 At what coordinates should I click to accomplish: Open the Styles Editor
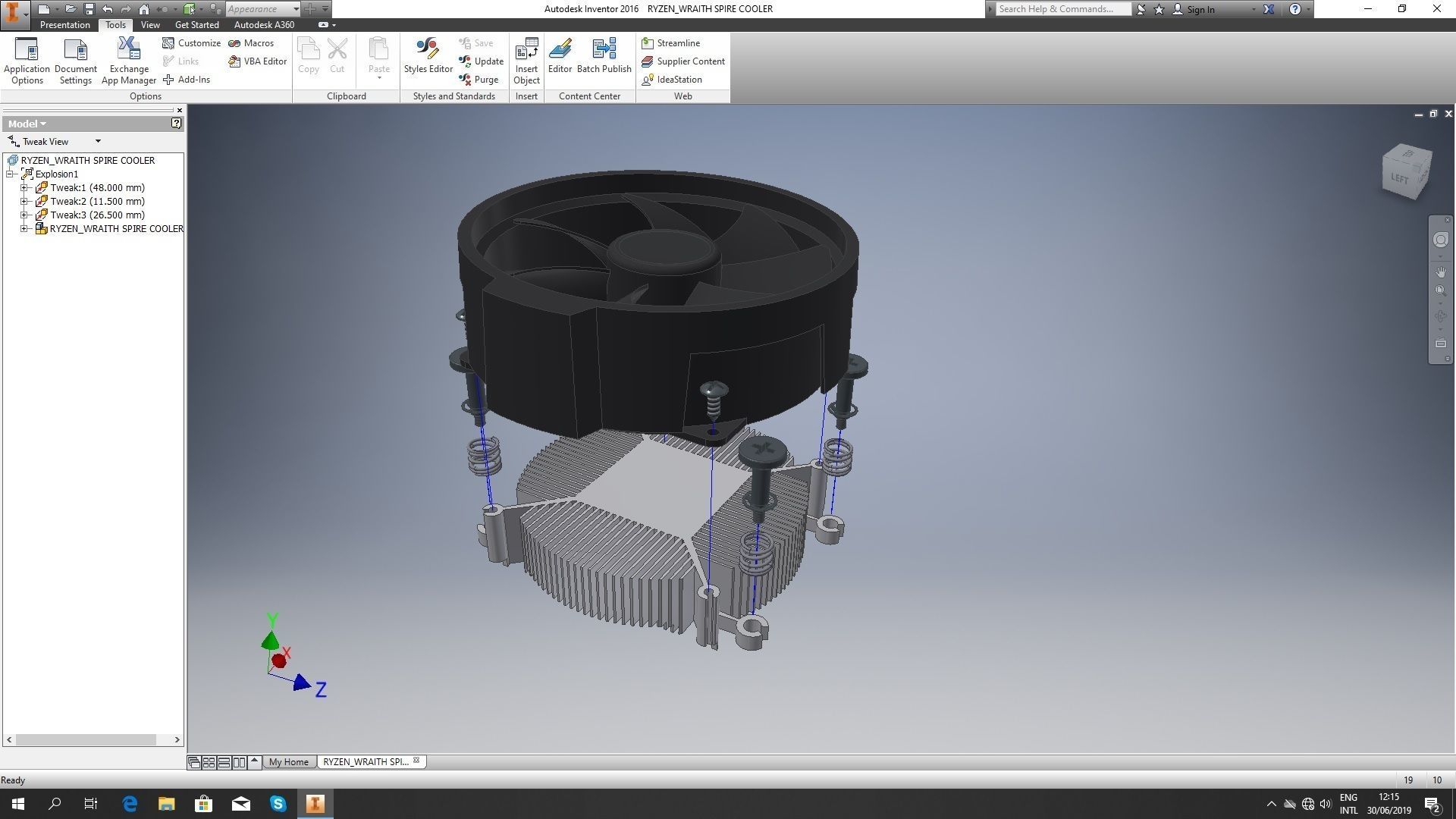click(428, 57)
